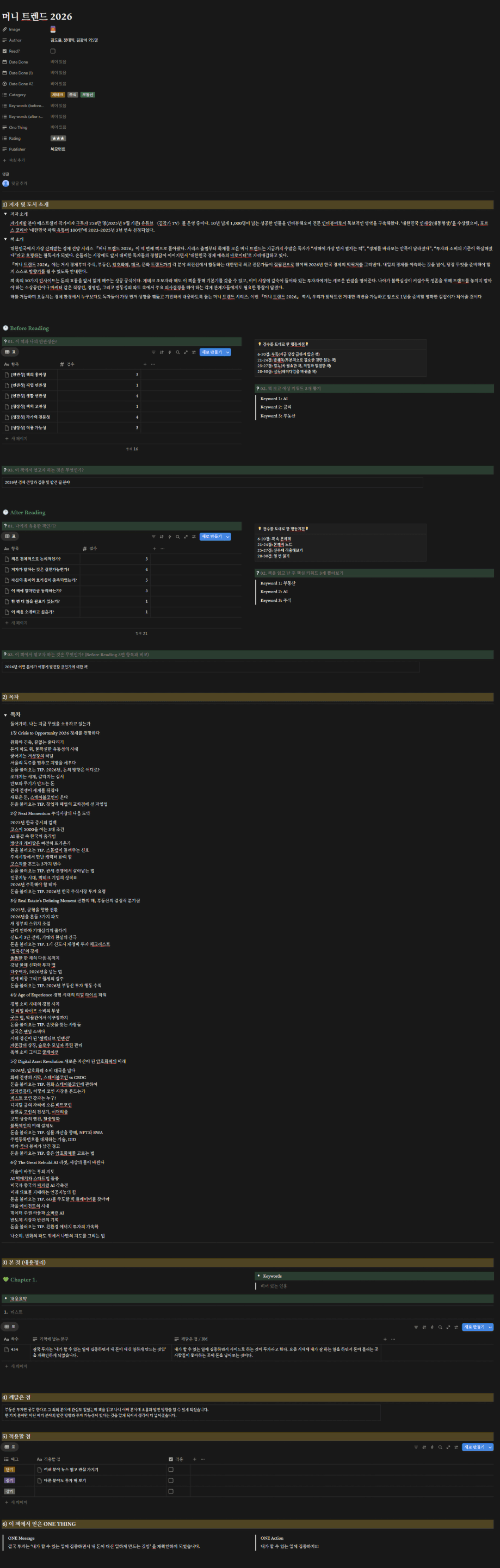This screenshot has width=500, height=1568.
Task: Open the book cover image thumbnail
Action: click(53, 29)
